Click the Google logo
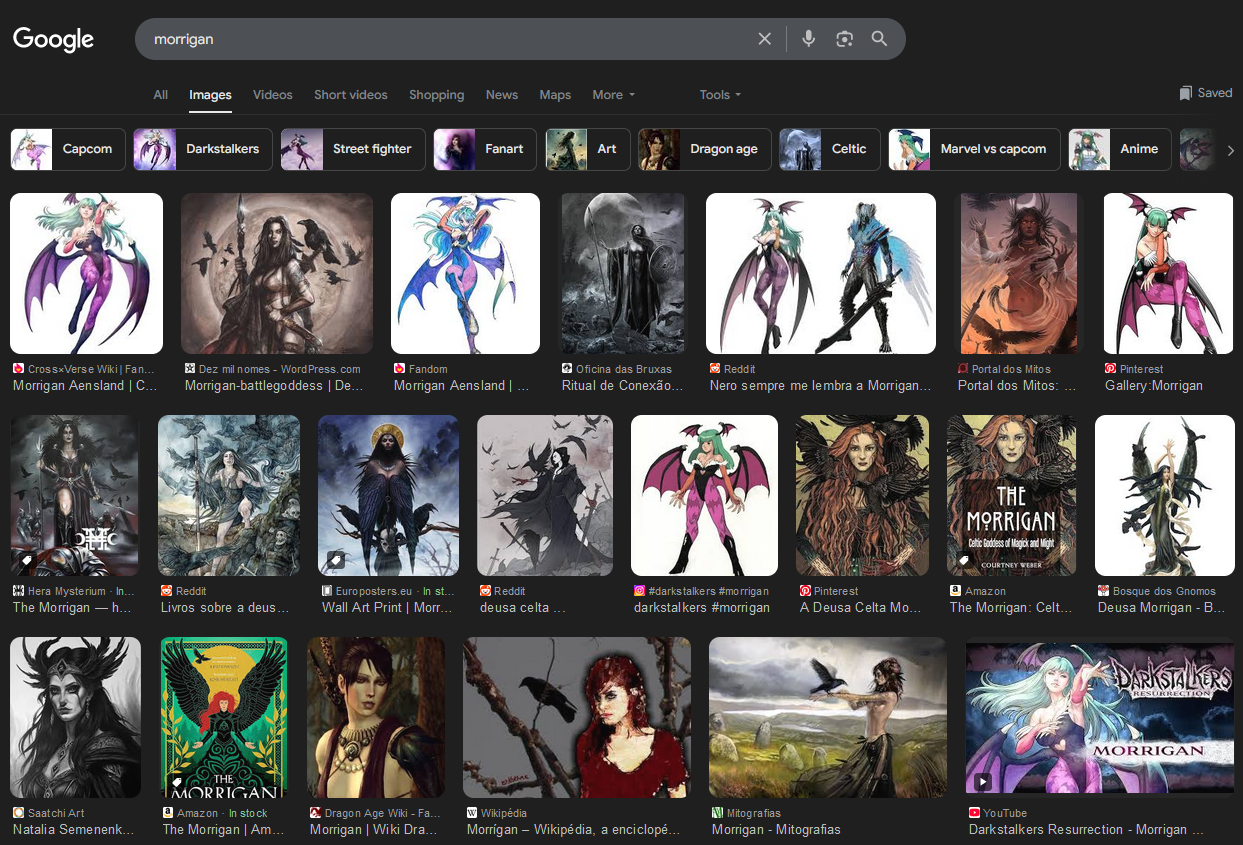The height and width of the screenshot is (845, 1243). click(53, 39)
